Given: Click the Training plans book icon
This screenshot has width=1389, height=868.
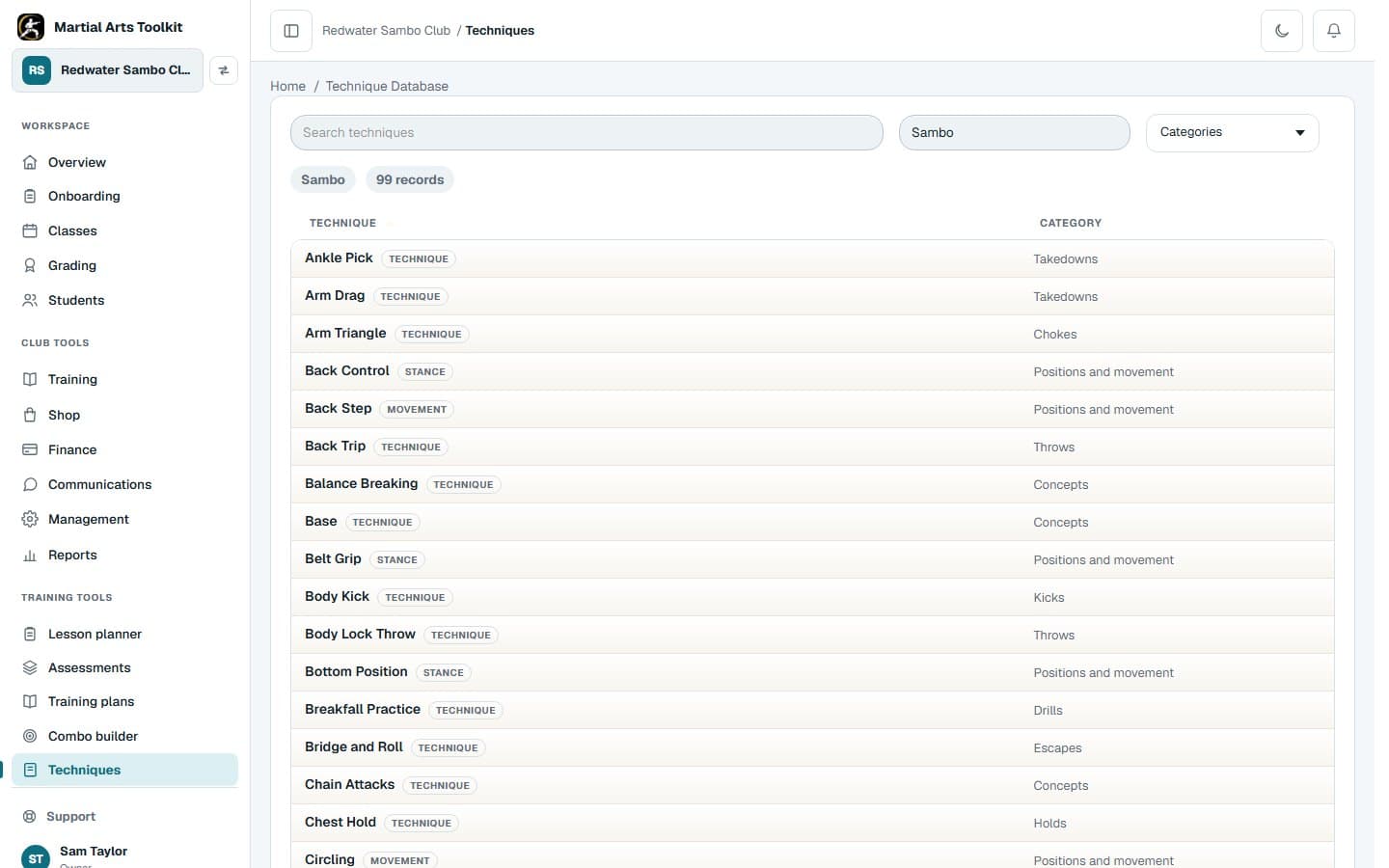Looking at the screenshot, I should tap(30, 701).
